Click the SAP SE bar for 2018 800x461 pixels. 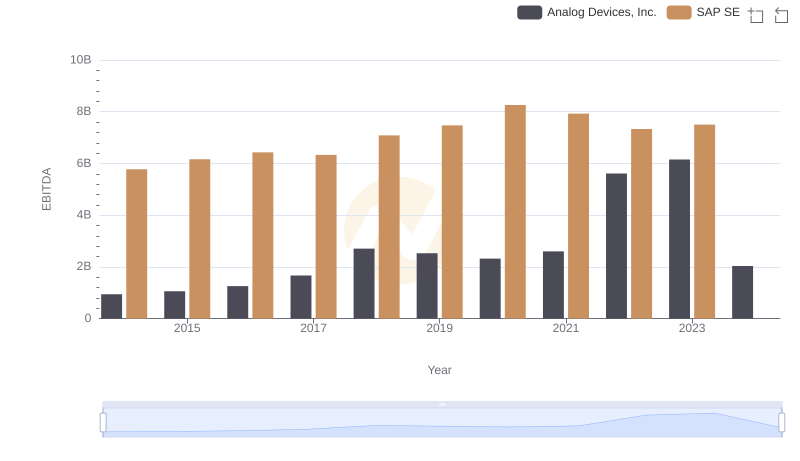click(x=389, y=227)
